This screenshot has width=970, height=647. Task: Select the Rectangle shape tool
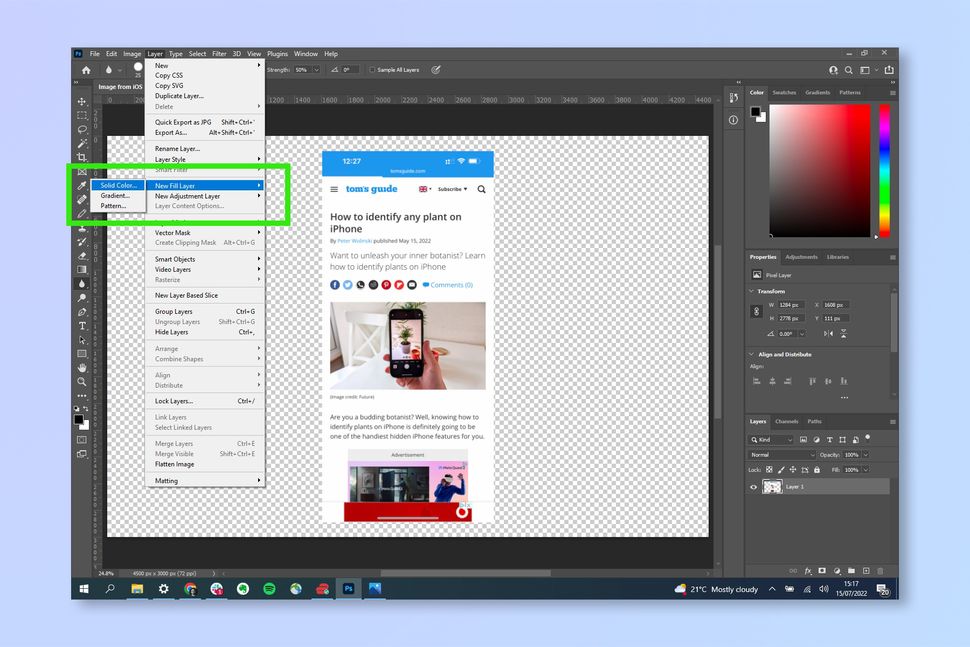(82, 354)
